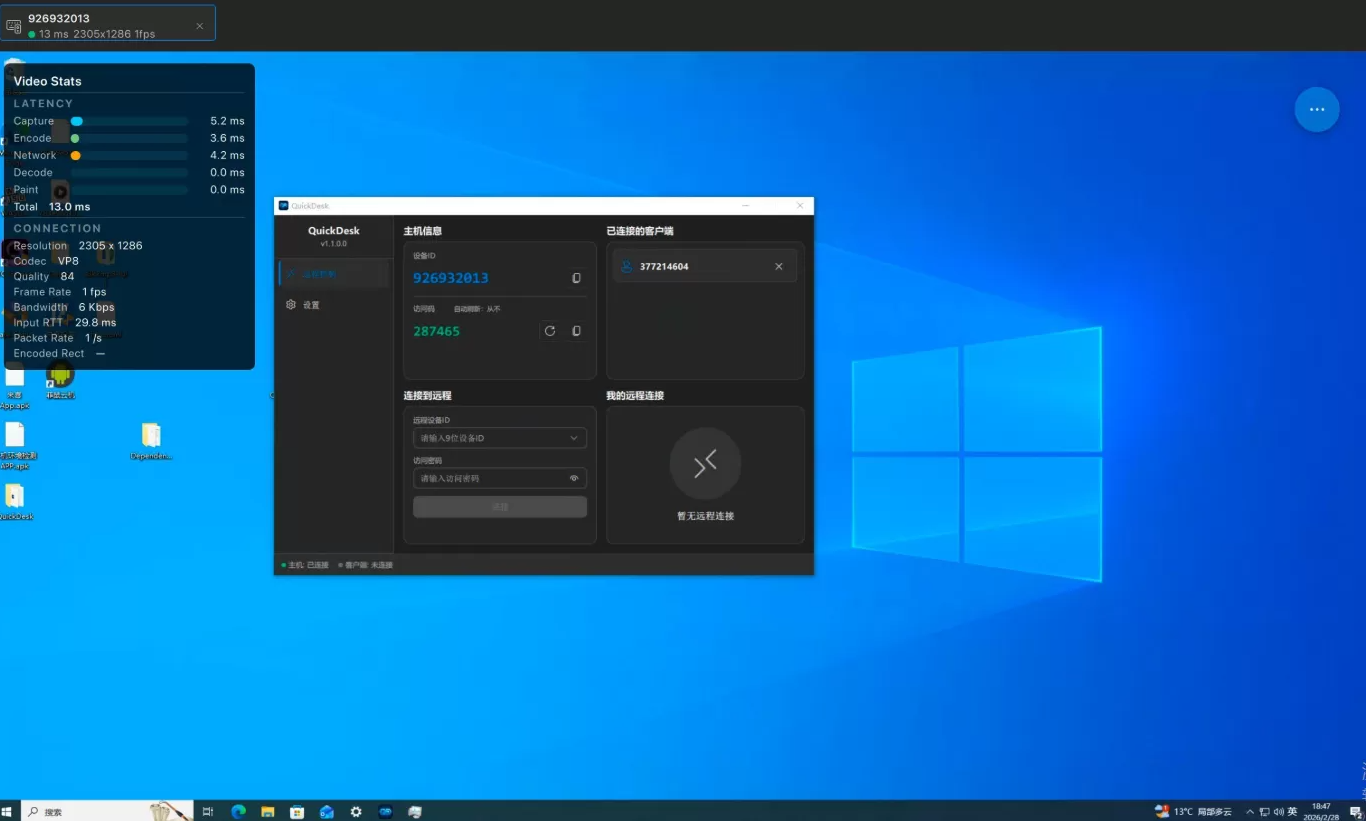Open the Windows Start menu

[x=8, y=812]
